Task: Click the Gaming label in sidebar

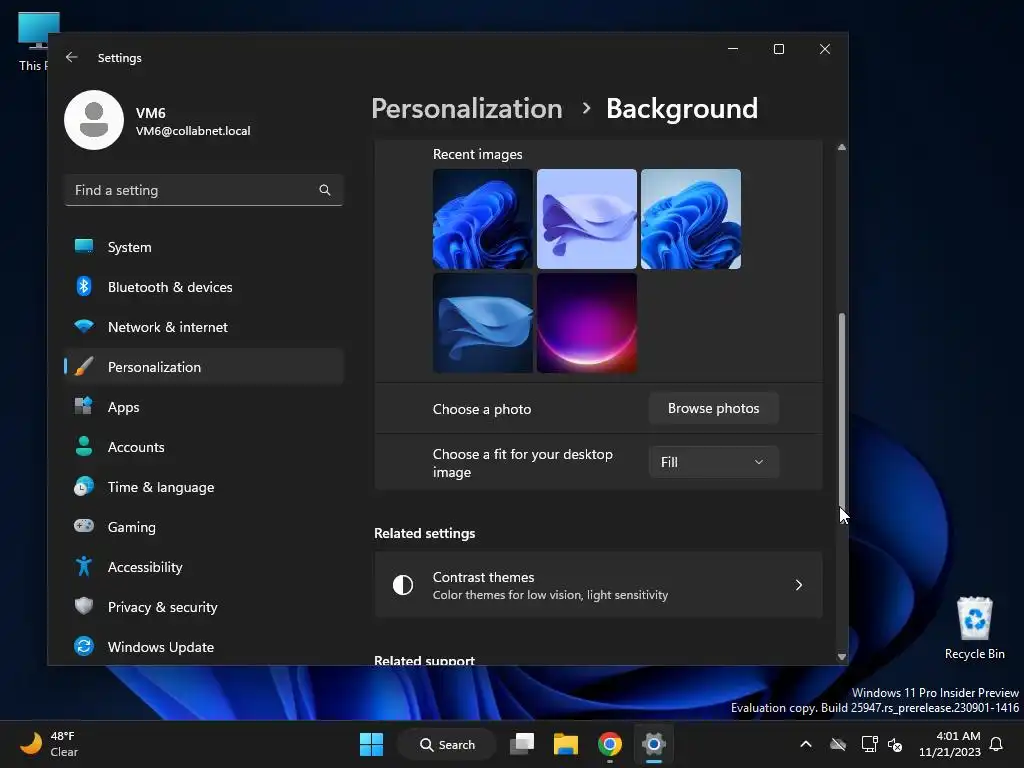Action: 131,528
